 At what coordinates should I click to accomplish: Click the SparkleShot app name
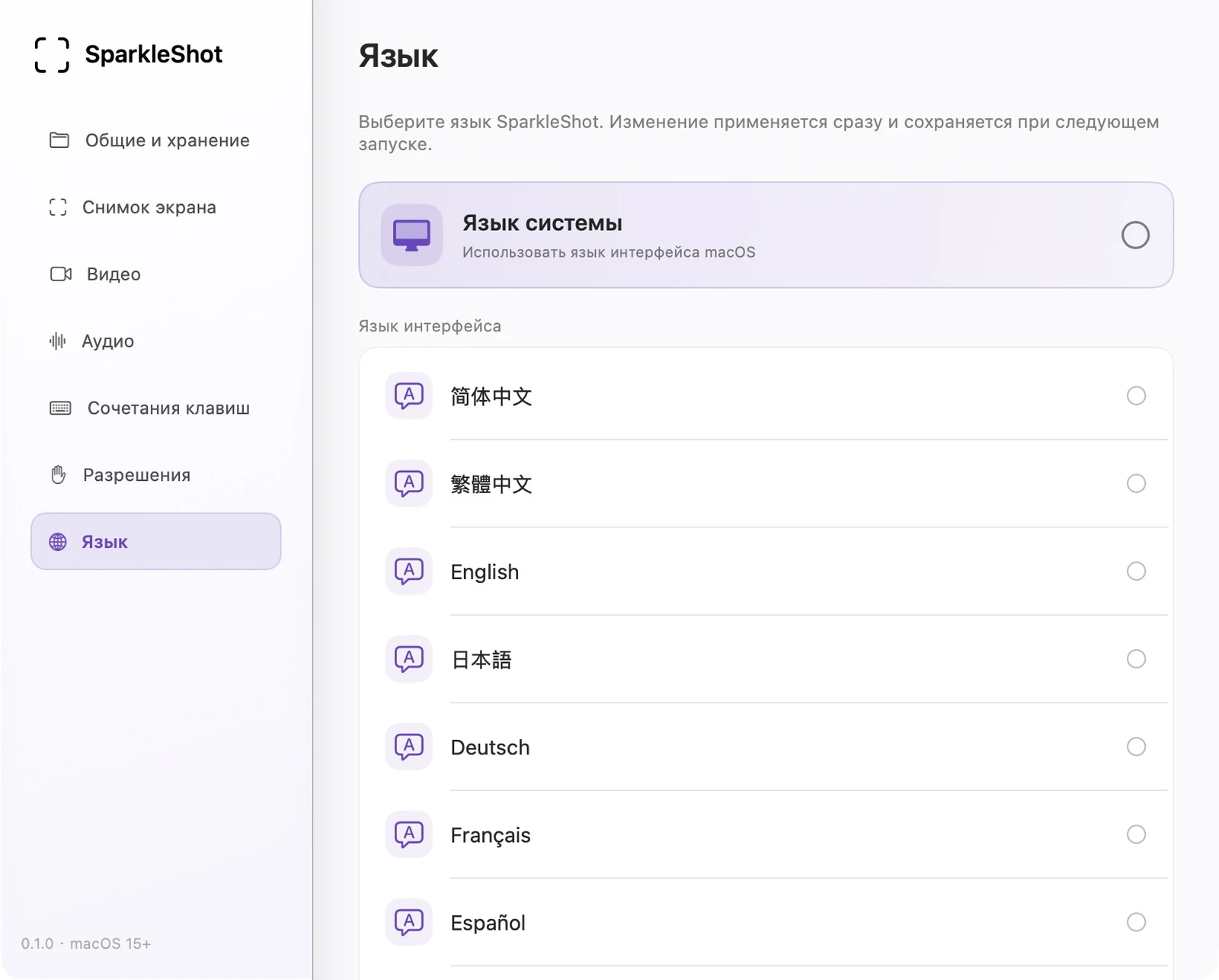[153, 54]
